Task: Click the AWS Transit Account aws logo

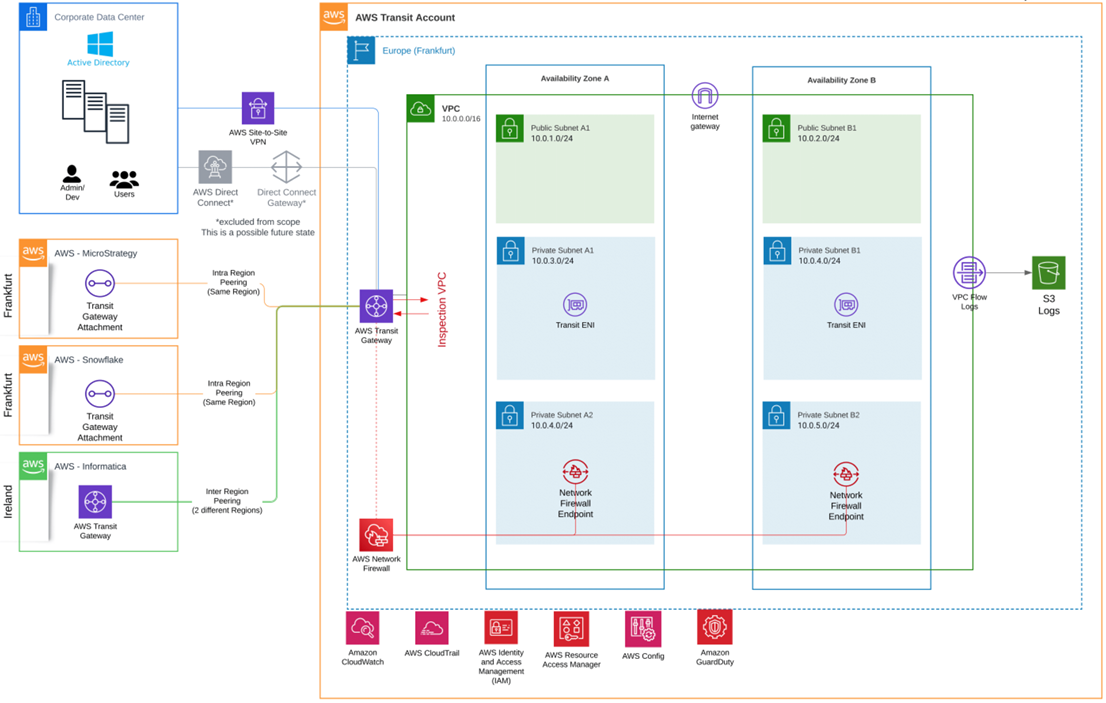Action: point(334,17)
